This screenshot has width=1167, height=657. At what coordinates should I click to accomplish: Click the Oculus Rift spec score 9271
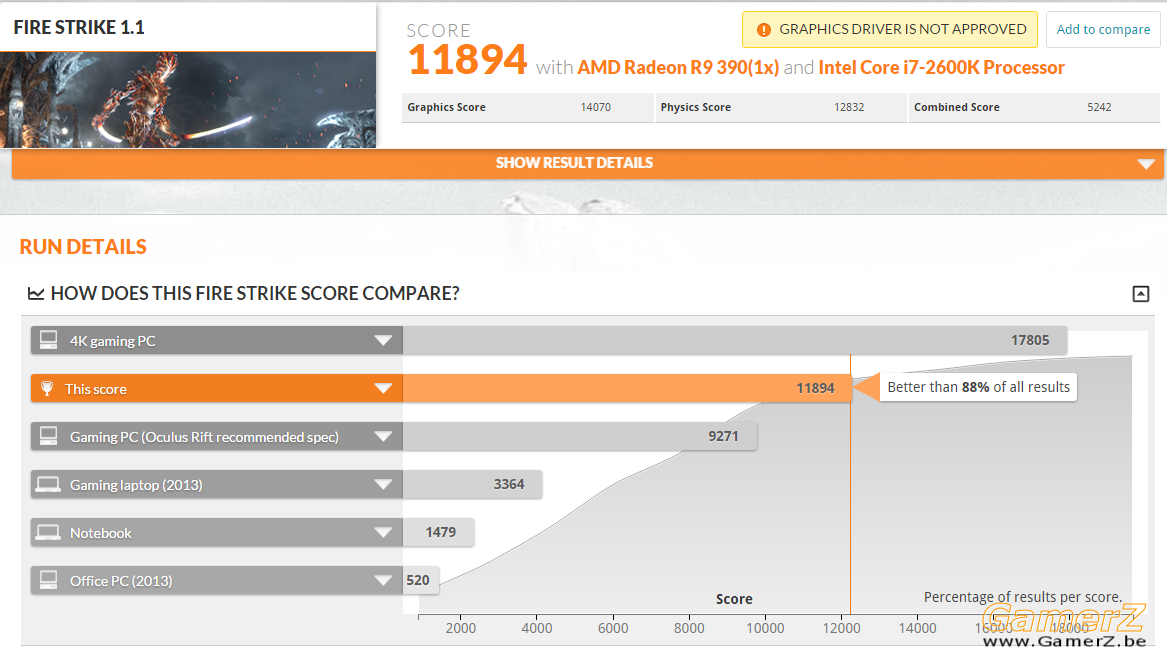pos(723,436)
